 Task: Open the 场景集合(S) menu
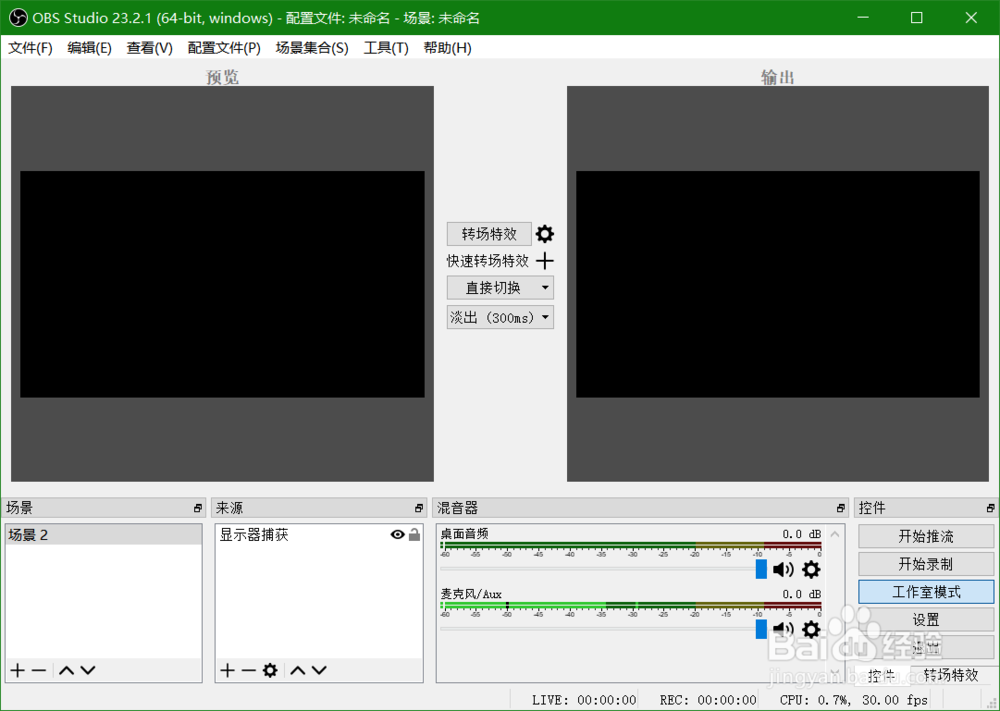[x=312, y=48]
